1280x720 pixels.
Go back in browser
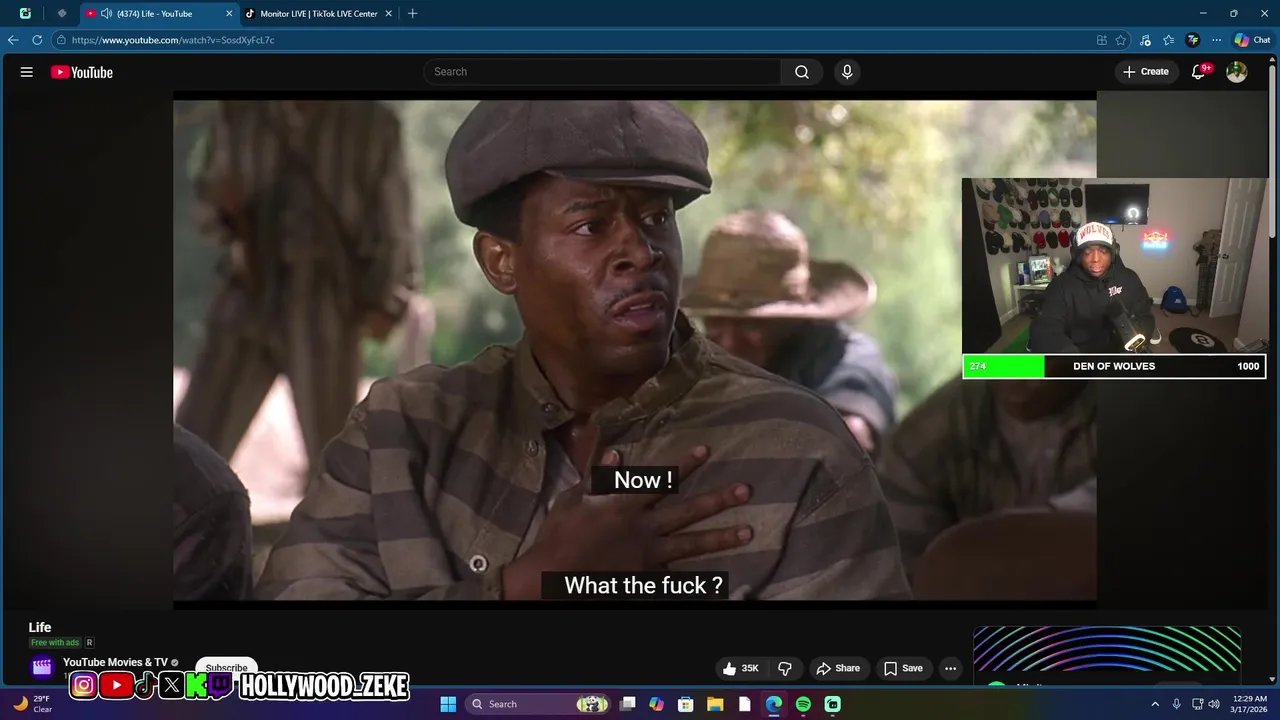pyautogui.click(x=13, y=40)
